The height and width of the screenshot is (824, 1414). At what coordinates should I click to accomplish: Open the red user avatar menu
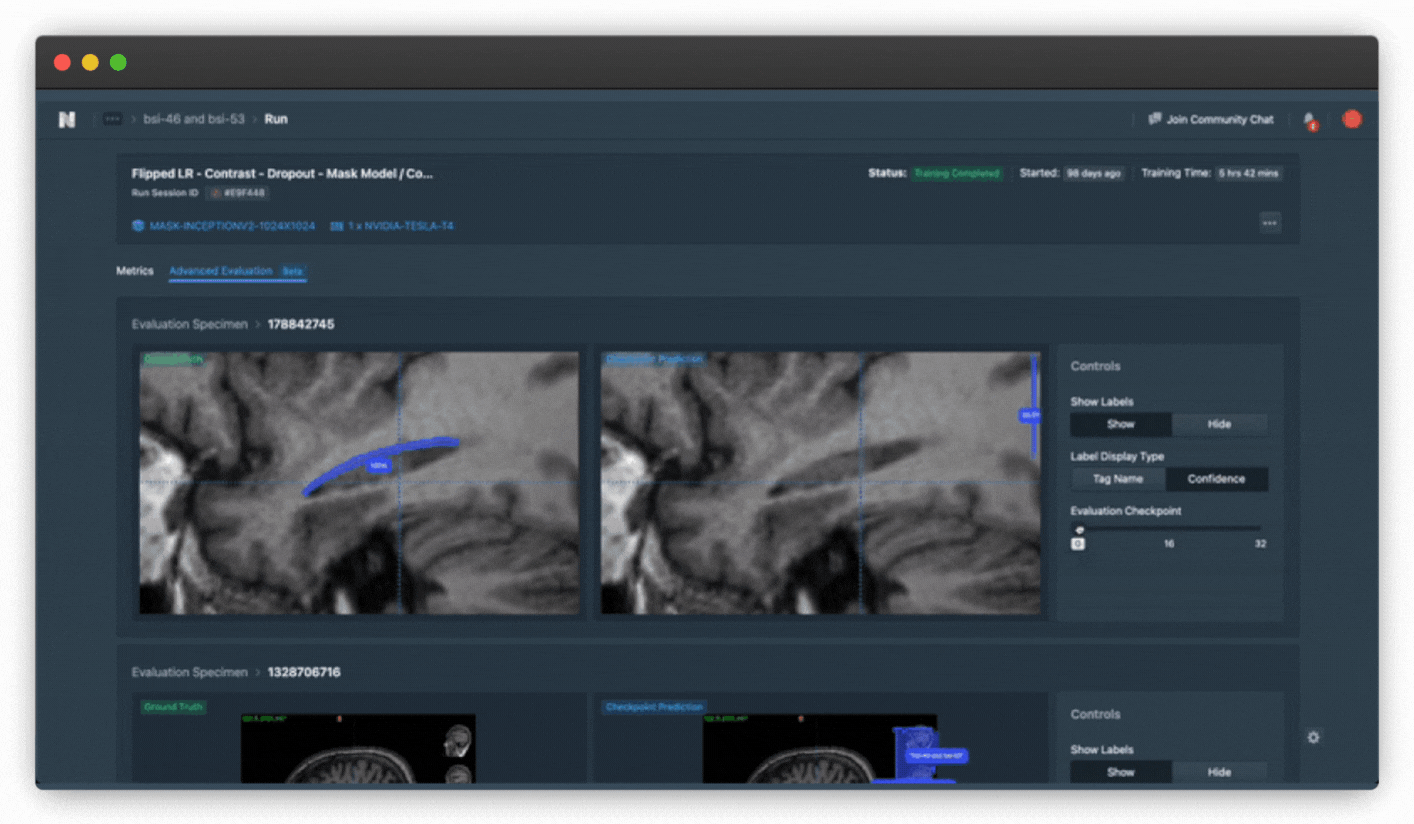pyautogui.click(x=1352, y=119)
